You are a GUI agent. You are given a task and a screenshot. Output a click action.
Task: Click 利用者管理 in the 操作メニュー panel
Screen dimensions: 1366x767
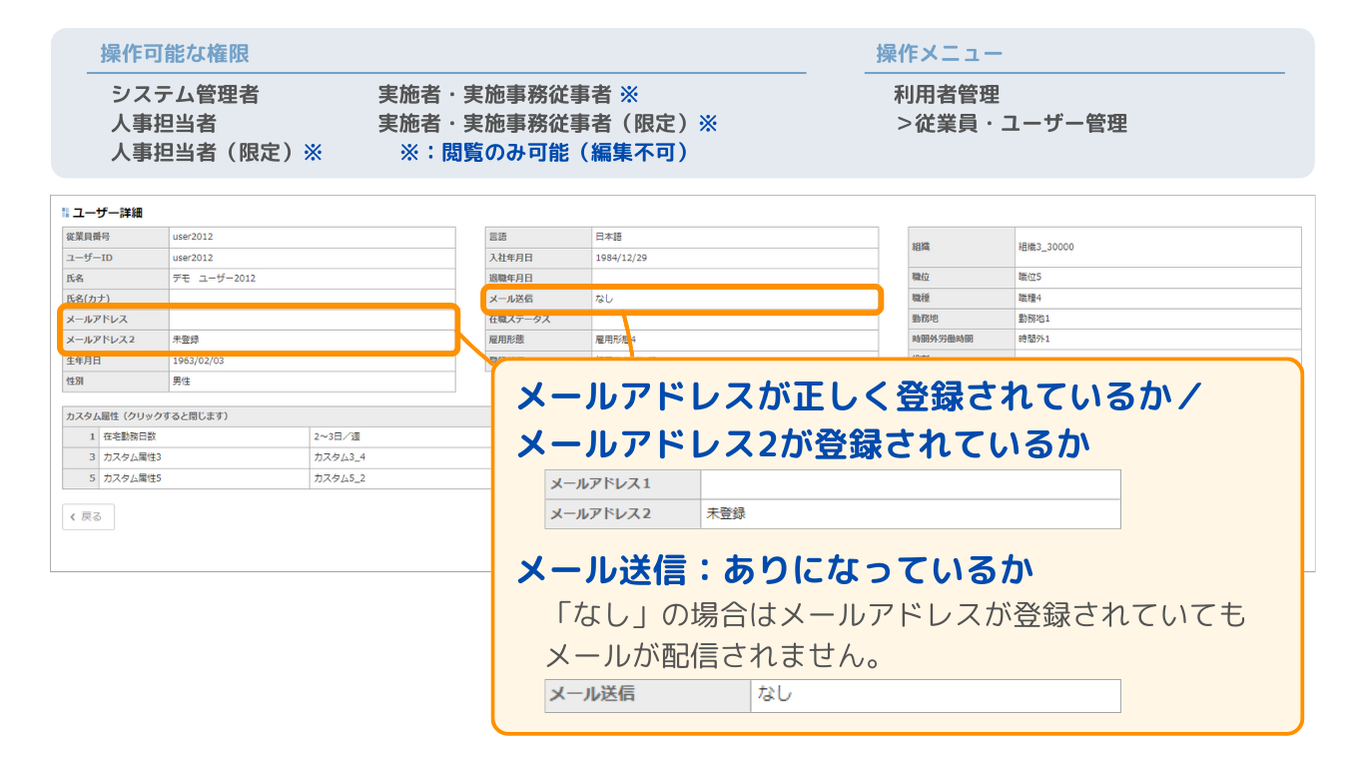[x=946, y=95]
